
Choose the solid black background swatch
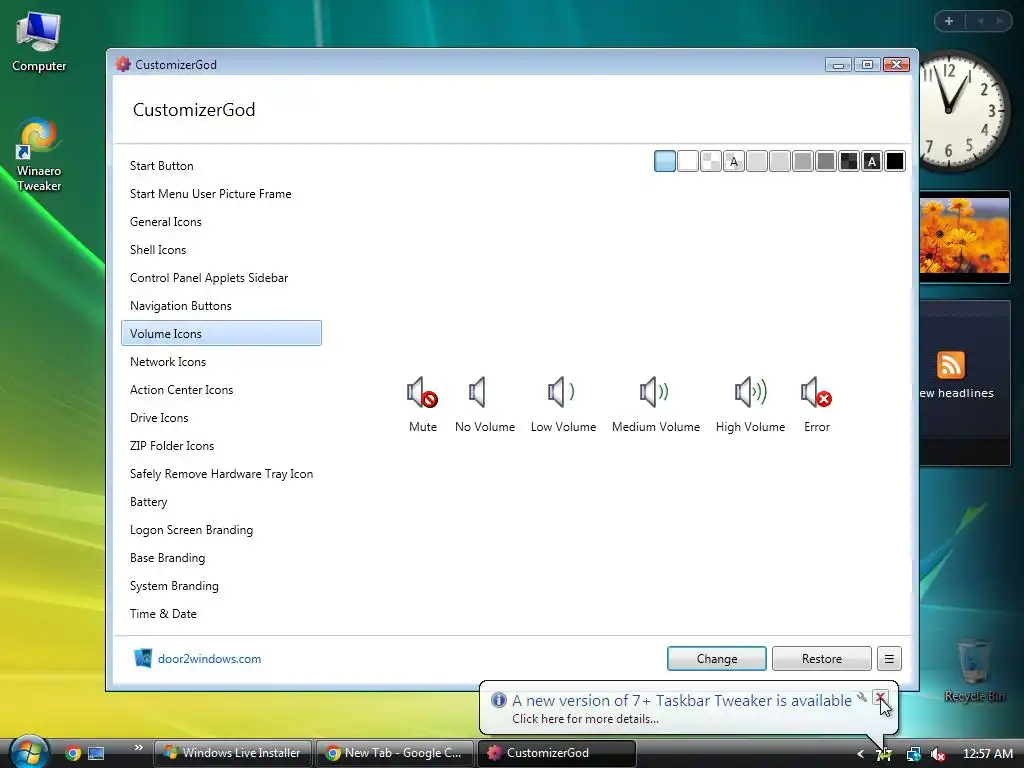[x=895, y=161]
